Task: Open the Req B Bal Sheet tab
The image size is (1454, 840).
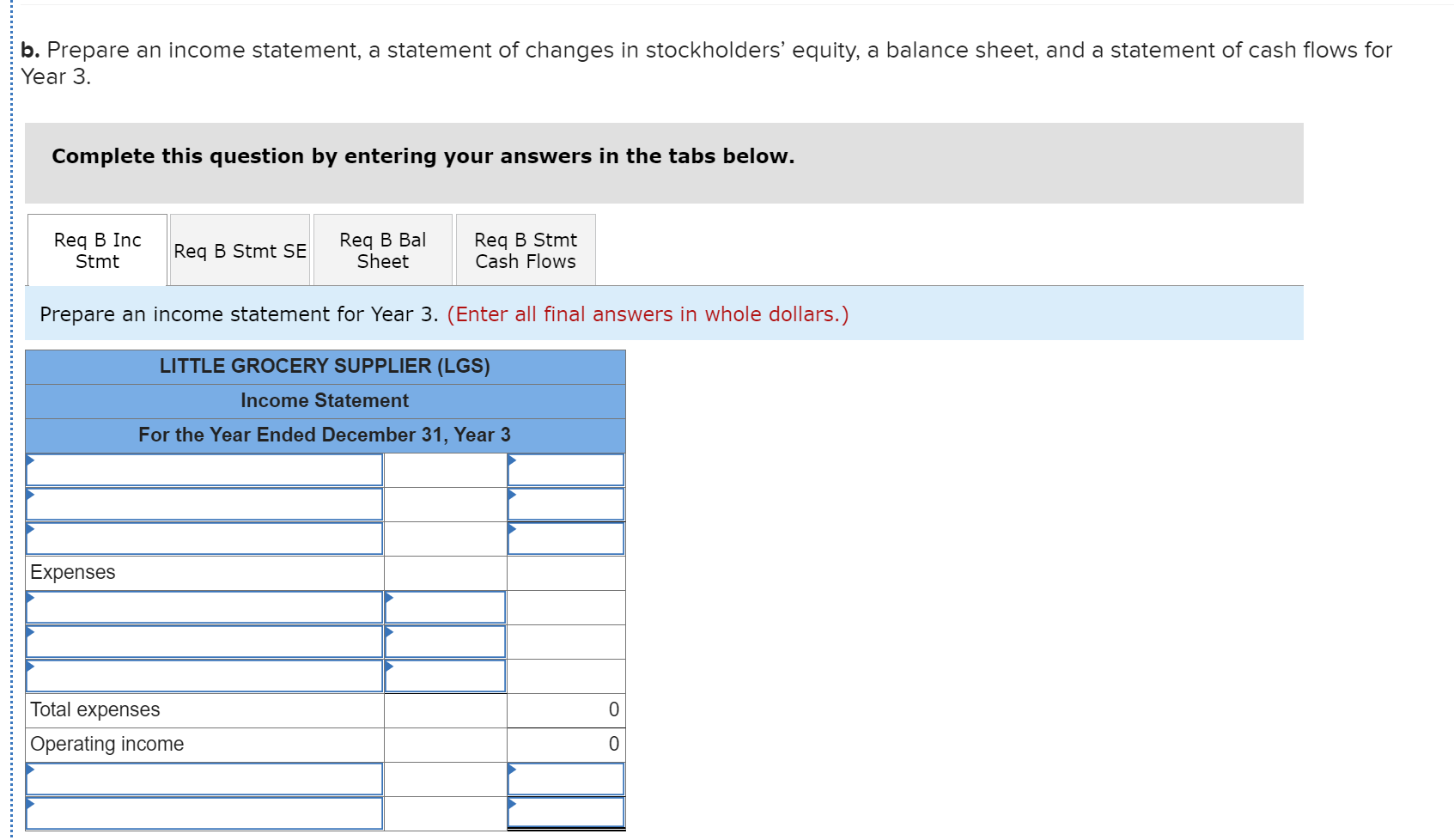Action: (x=382, y=250)
